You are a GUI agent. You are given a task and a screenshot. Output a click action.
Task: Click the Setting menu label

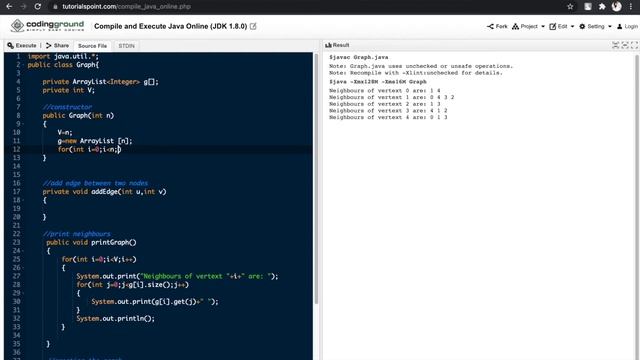[596, 26]
